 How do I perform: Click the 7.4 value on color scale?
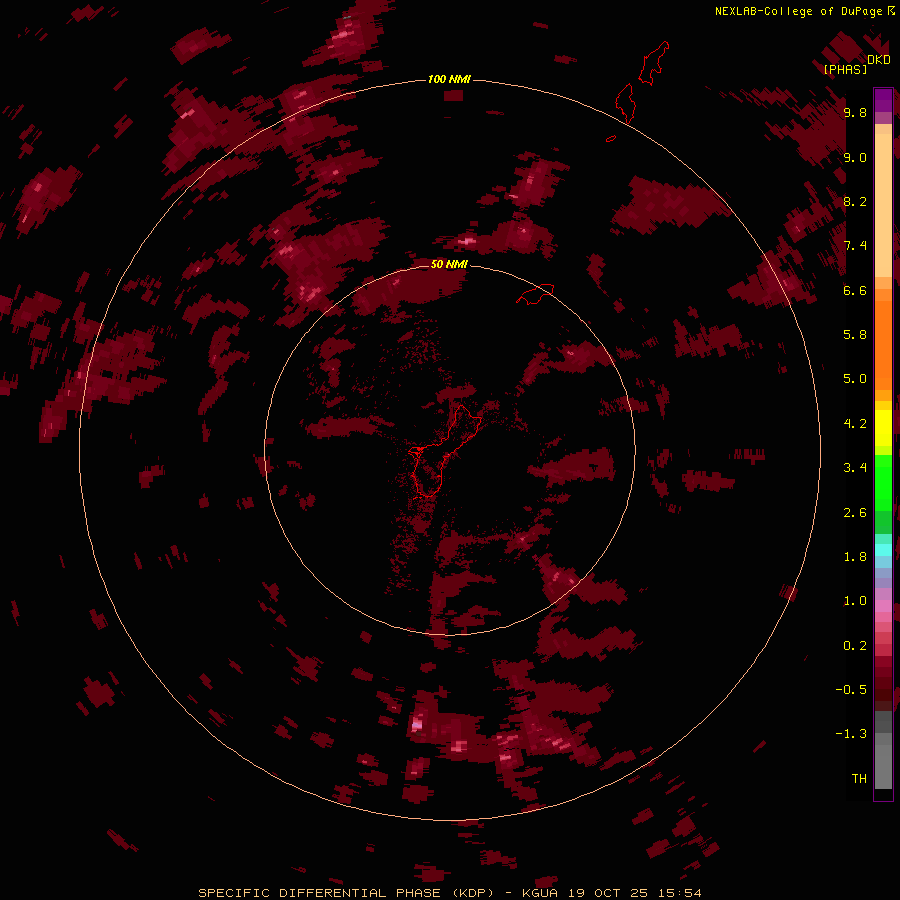(855, 246)
